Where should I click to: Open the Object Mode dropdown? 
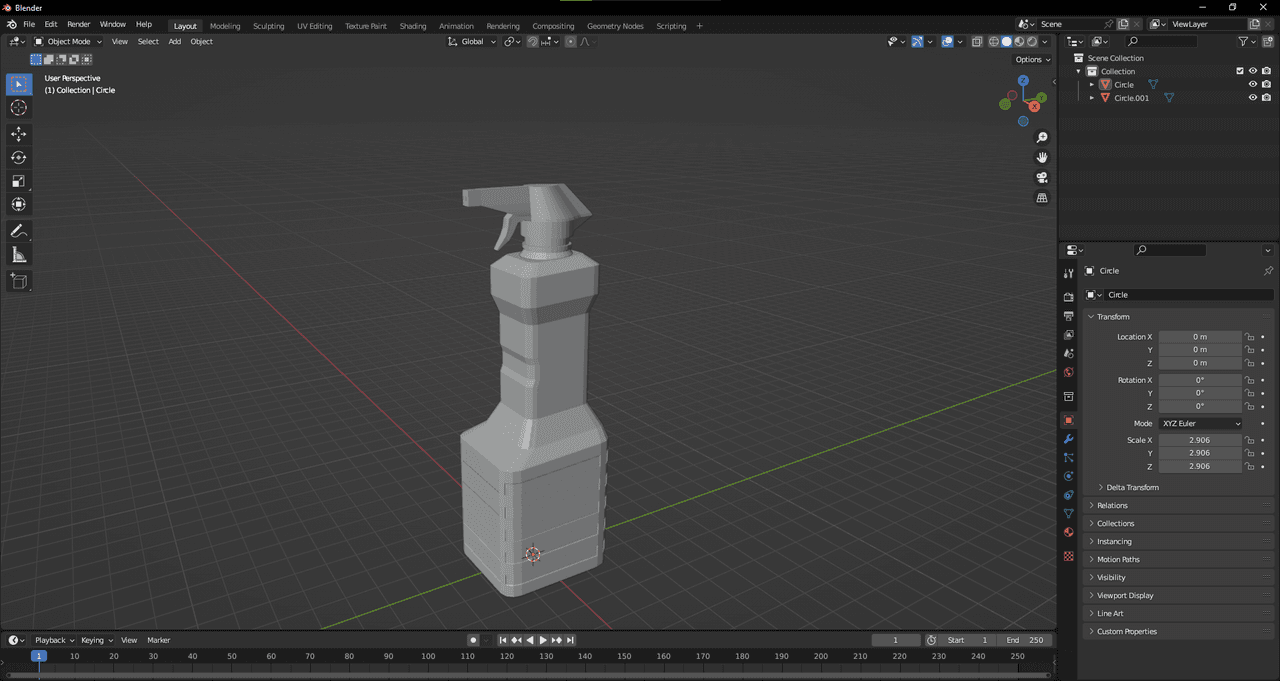(68, 42)
